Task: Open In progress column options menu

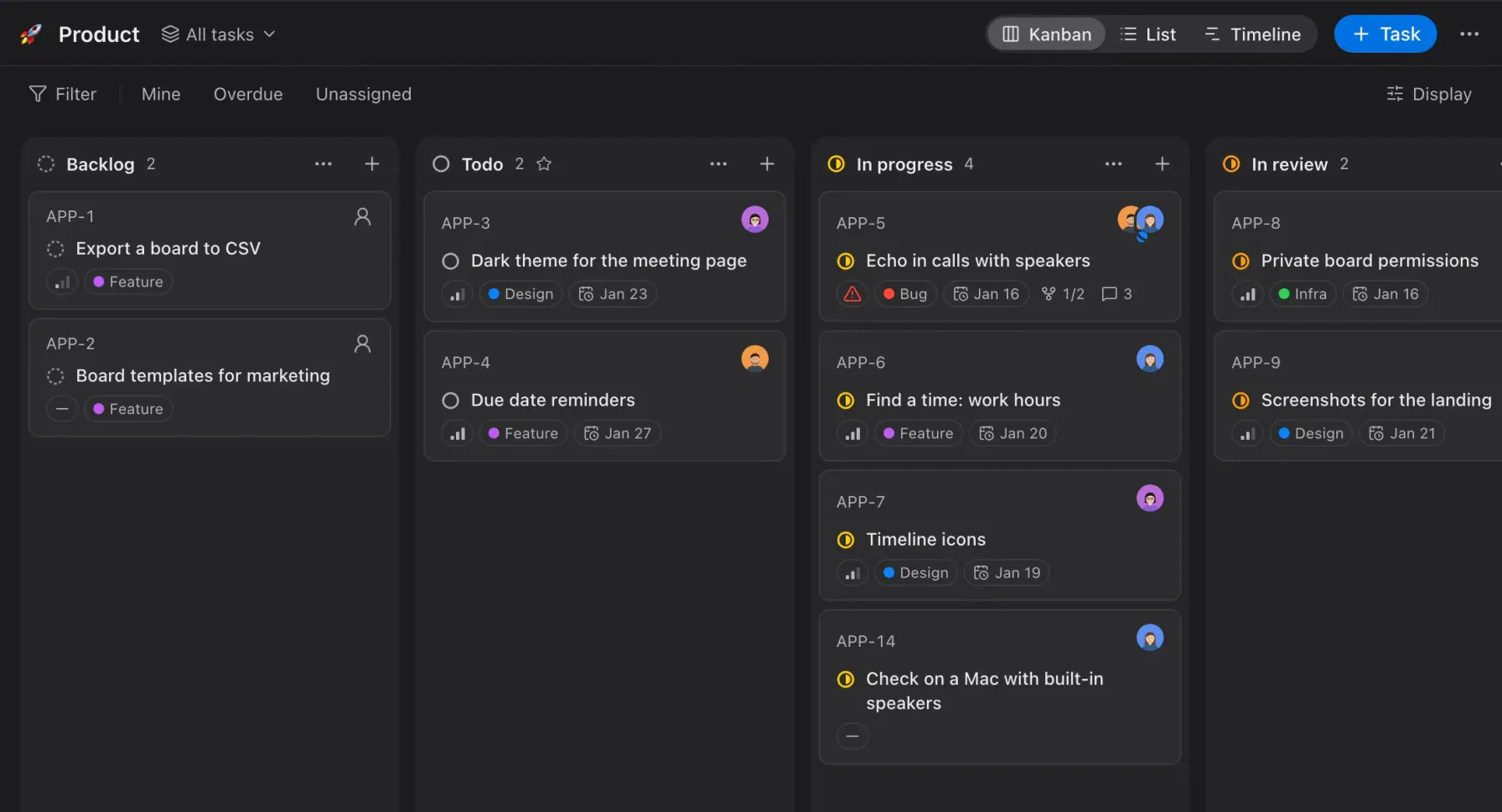Action: coord(1113,164)
